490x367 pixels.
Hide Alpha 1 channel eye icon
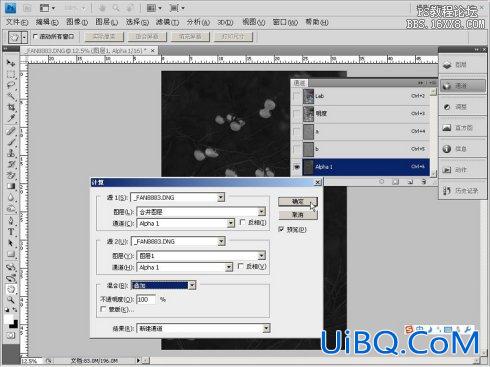pos(296,167)
